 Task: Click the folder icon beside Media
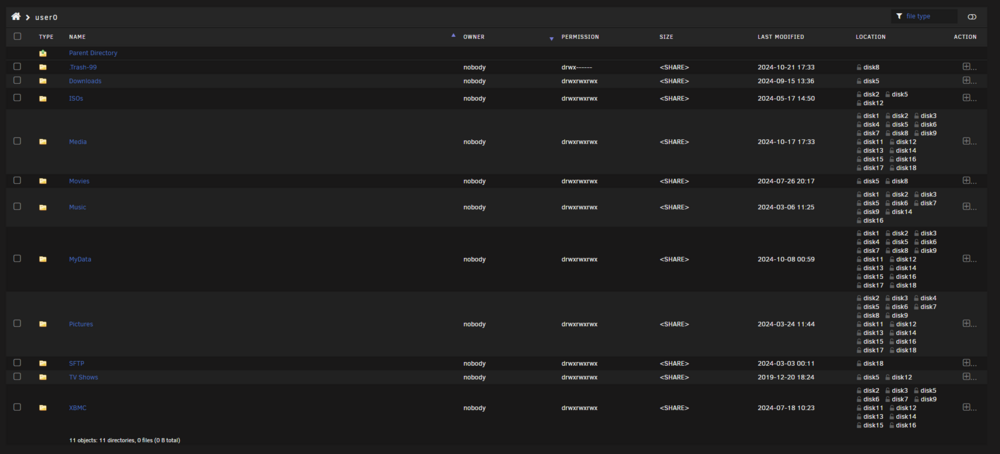[43, 142]
